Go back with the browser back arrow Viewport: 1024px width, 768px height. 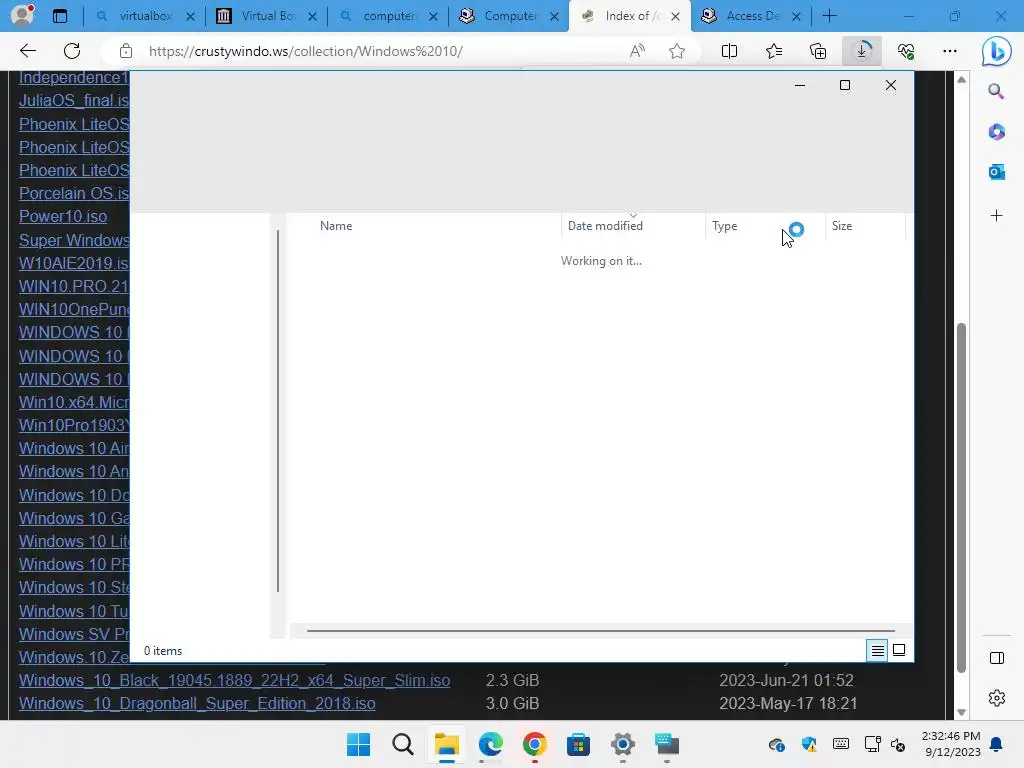pos(27,51)
